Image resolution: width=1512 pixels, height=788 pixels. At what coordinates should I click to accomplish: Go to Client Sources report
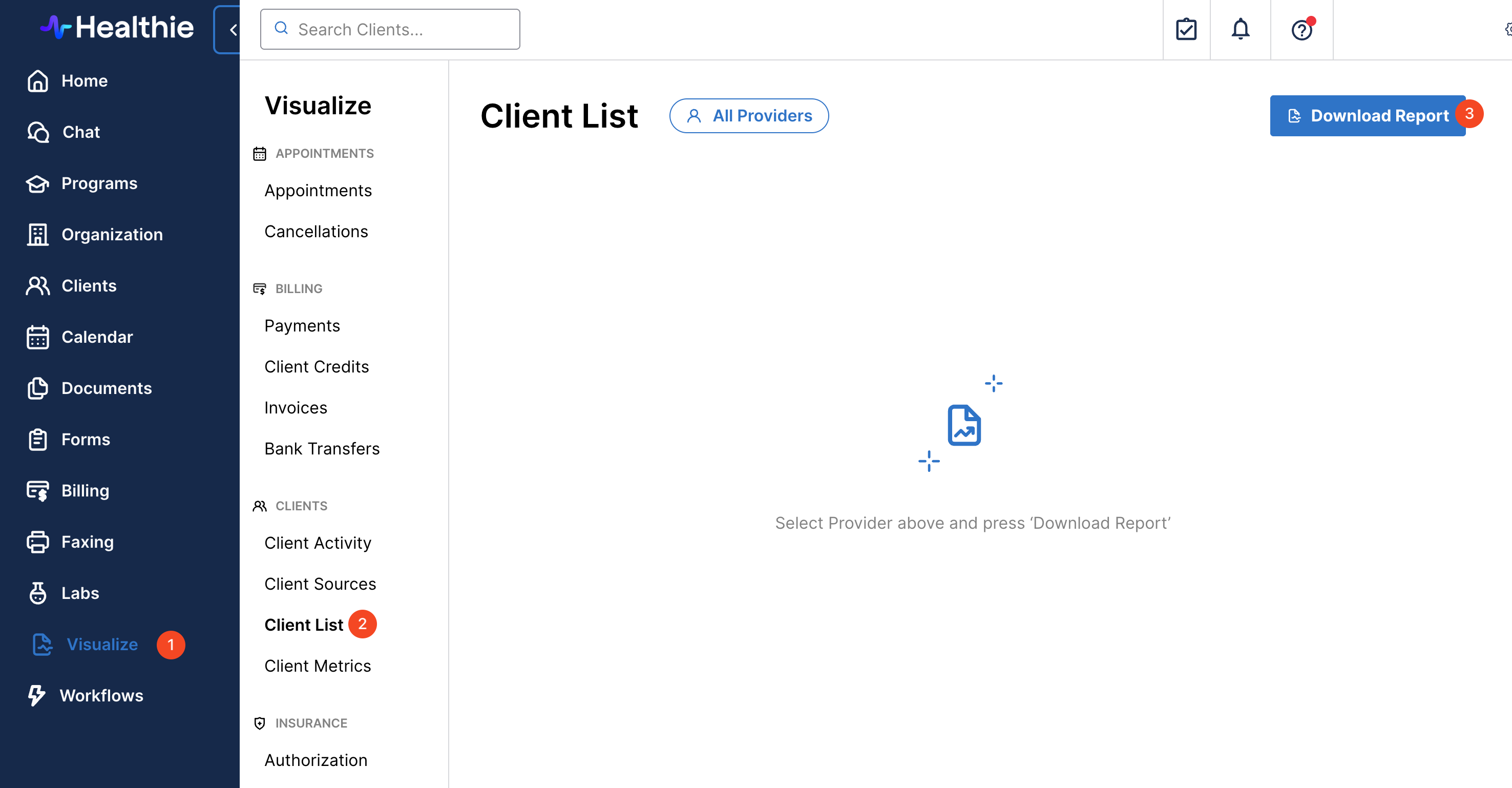click(x=320, y=584)
